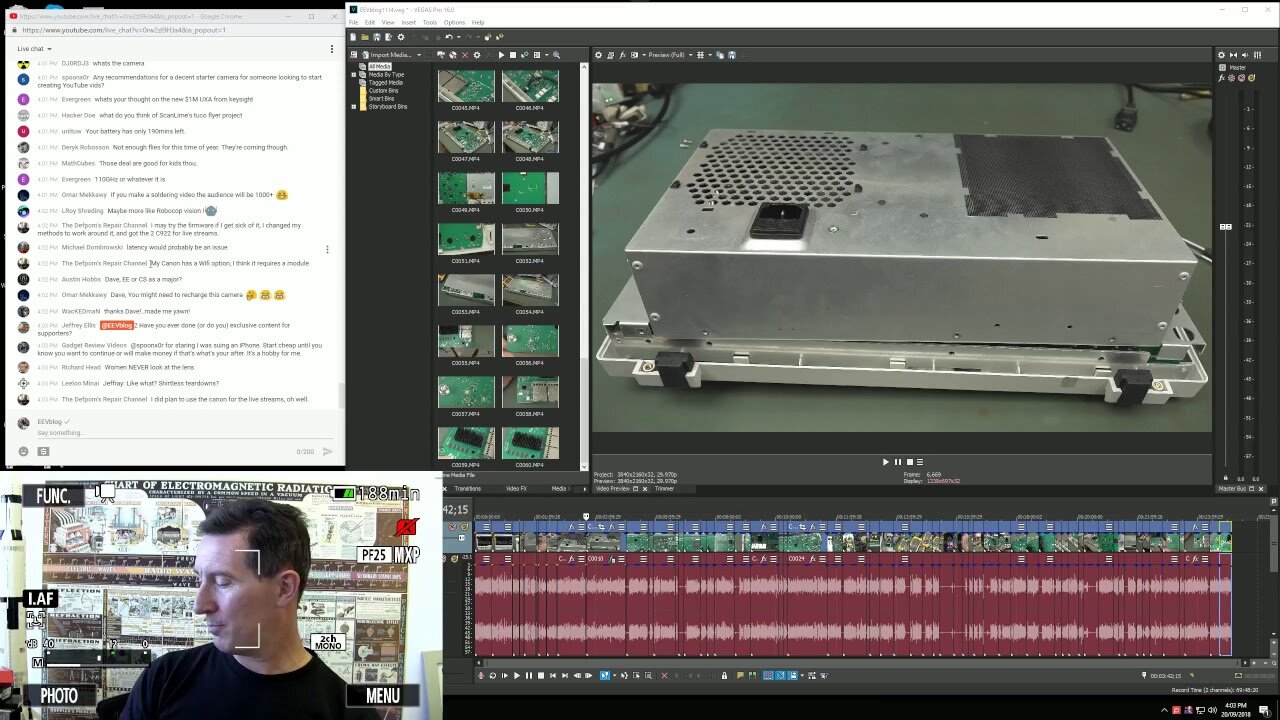Copy preview snapshot to clipboard icon
This screenshot has width=1280, height=720.
[x=720, y=54]
